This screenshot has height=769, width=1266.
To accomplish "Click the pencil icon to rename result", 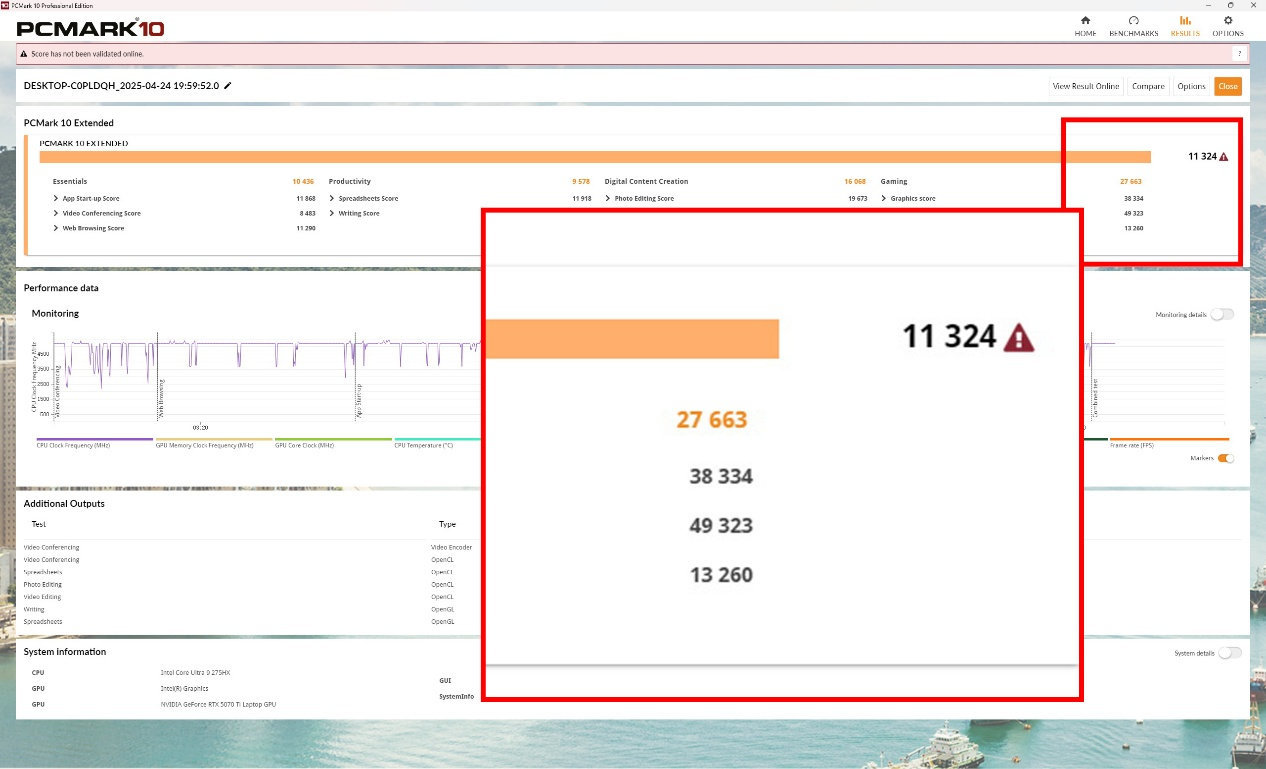I will (x=228, y=86).
